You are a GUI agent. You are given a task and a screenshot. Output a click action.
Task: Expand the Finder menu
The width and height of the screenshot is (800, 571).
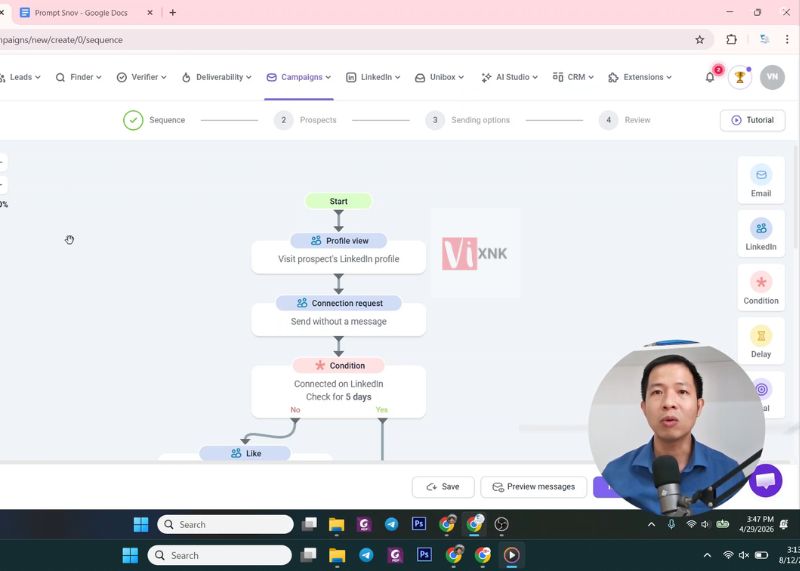pos(79,77)
